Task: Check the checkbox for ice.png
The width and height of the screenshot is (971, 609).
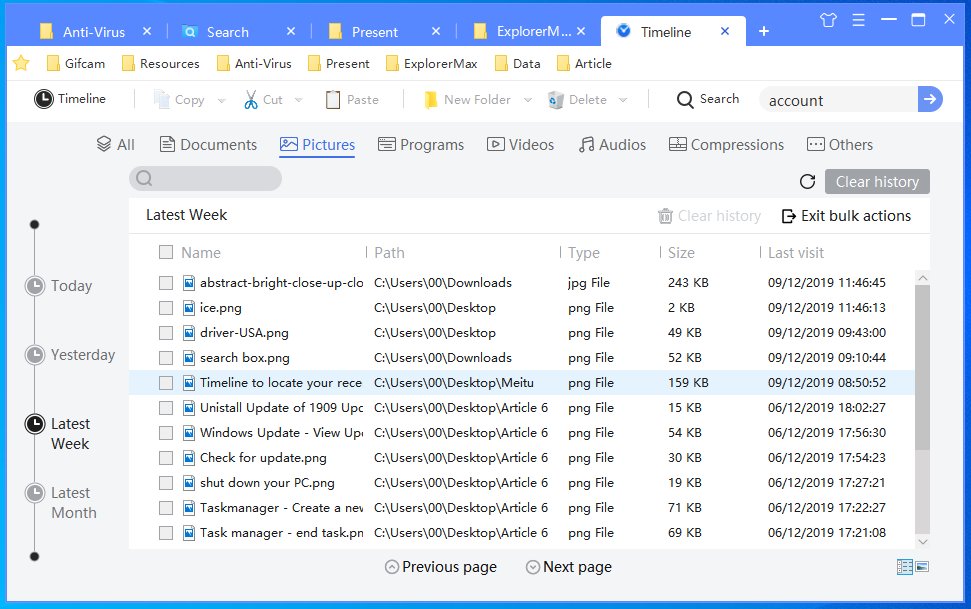Action: tap(165, 307)
